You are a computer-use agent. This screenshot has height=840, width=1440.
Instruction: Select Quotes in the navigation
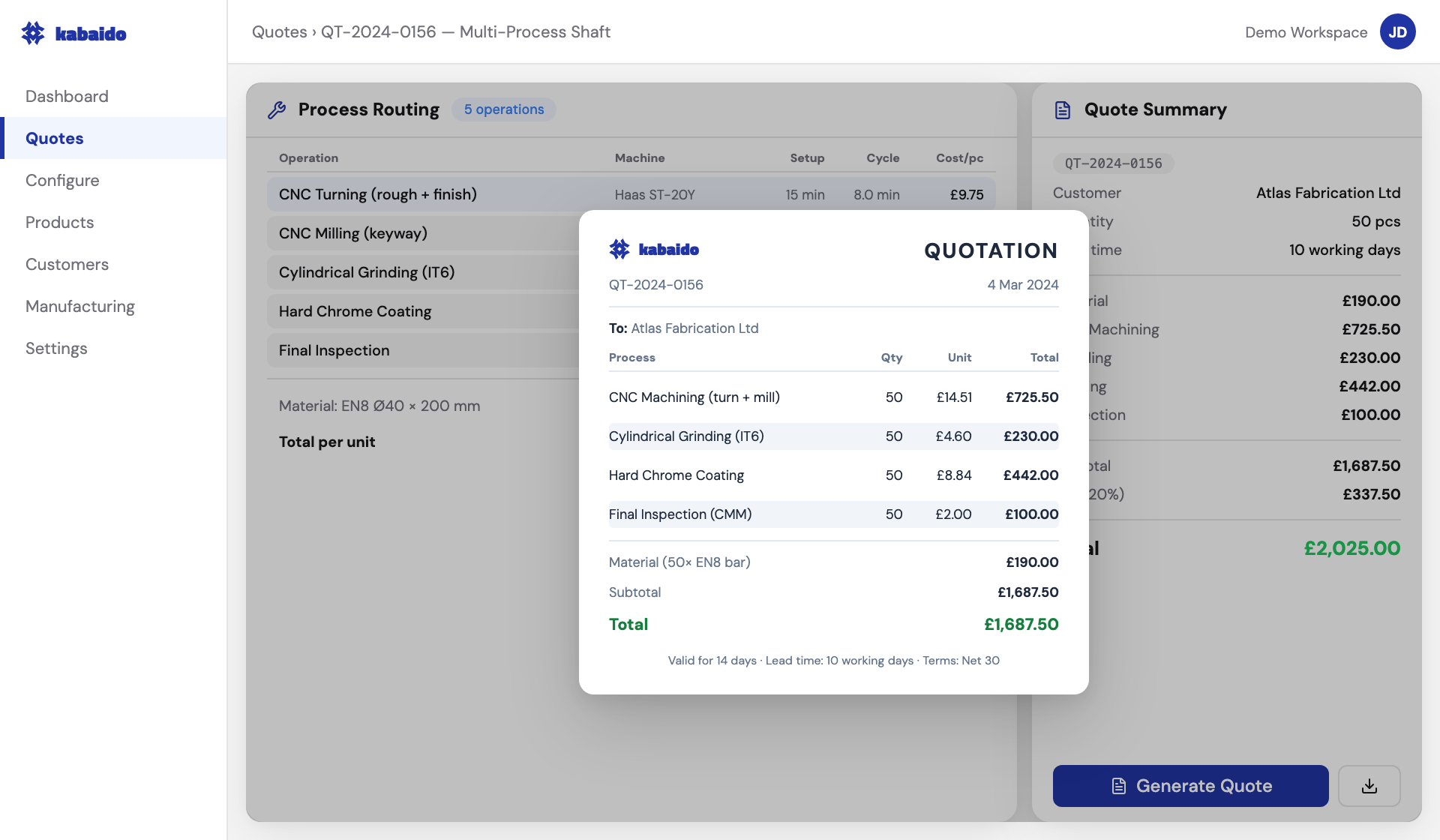[54, 138]
